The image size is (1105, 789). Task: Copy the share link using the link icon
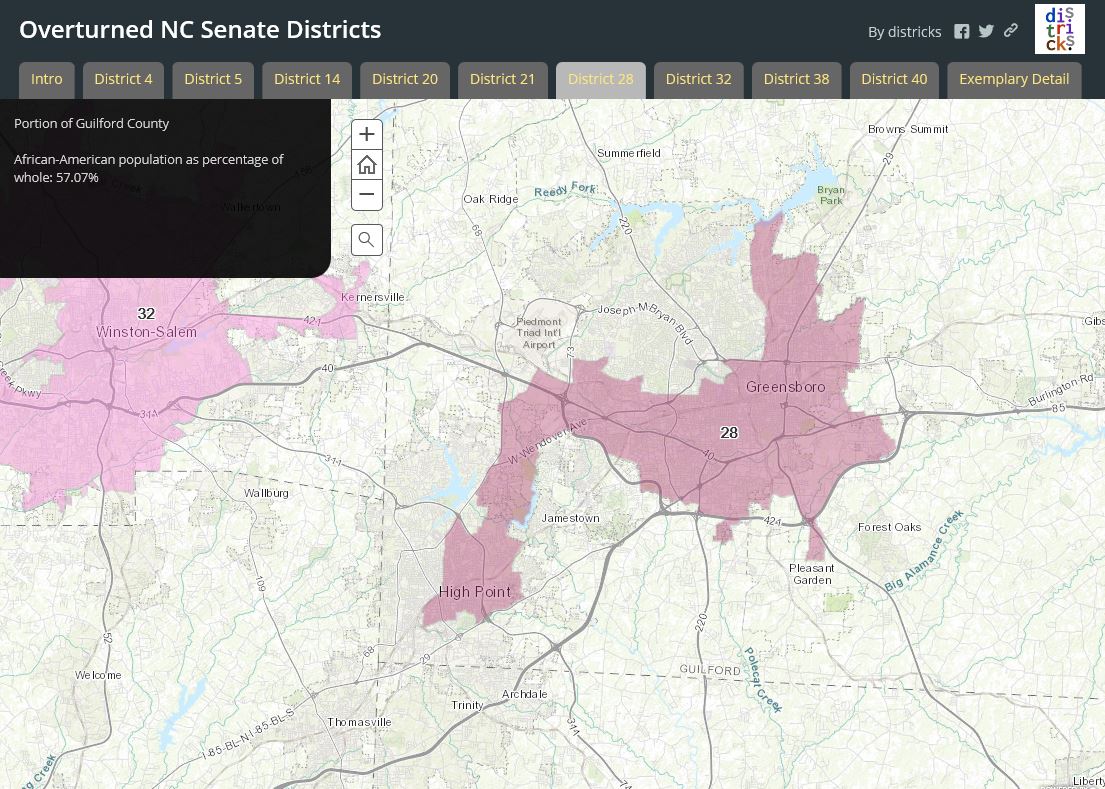coord(1010,31)
